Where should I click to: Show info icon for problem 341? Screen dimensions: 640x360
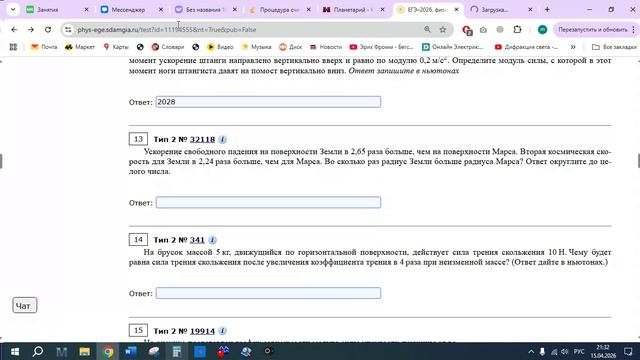tap(212, 240)
